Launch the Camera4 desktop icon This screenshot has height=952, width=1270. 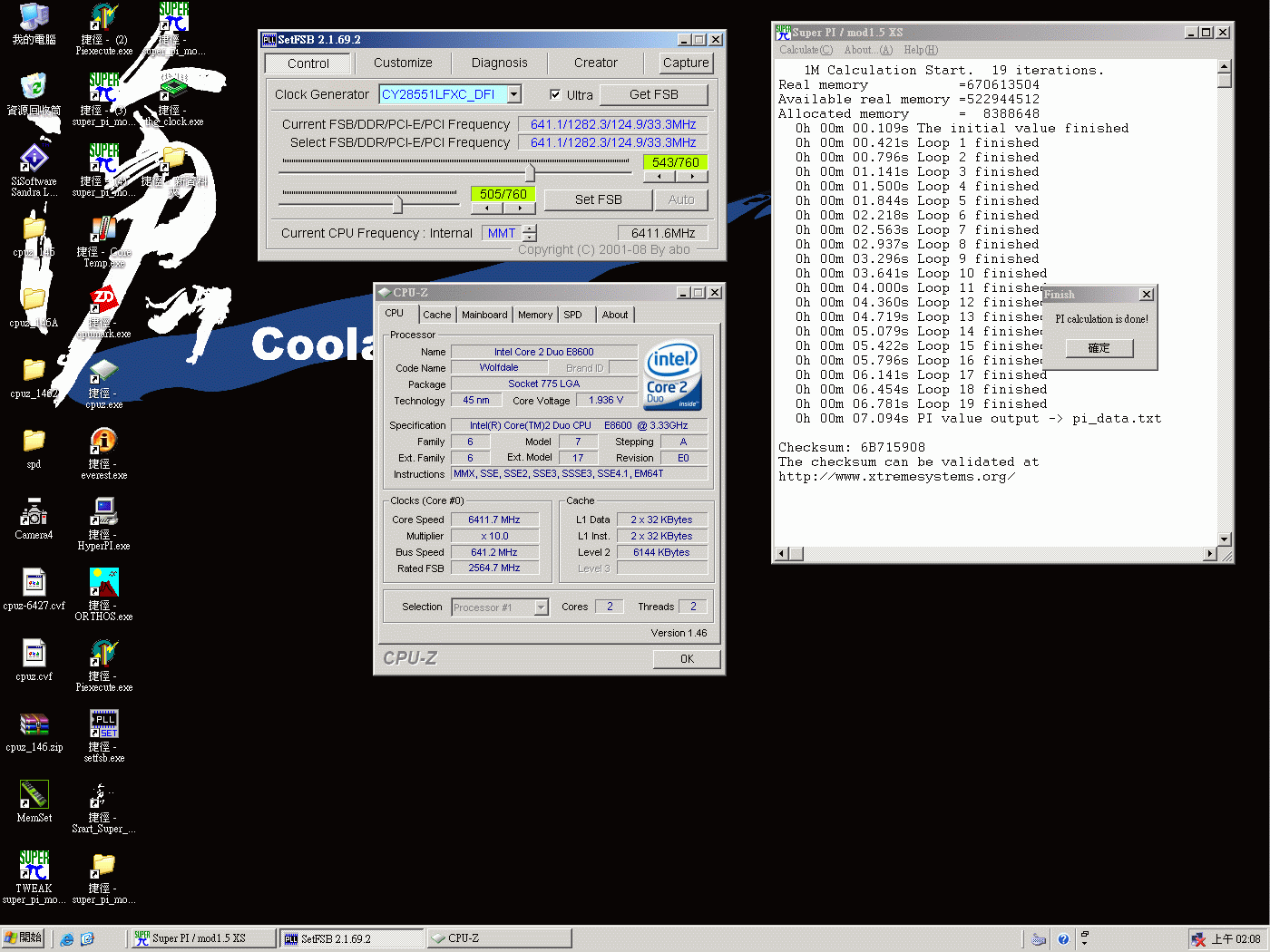pos(34,520)
